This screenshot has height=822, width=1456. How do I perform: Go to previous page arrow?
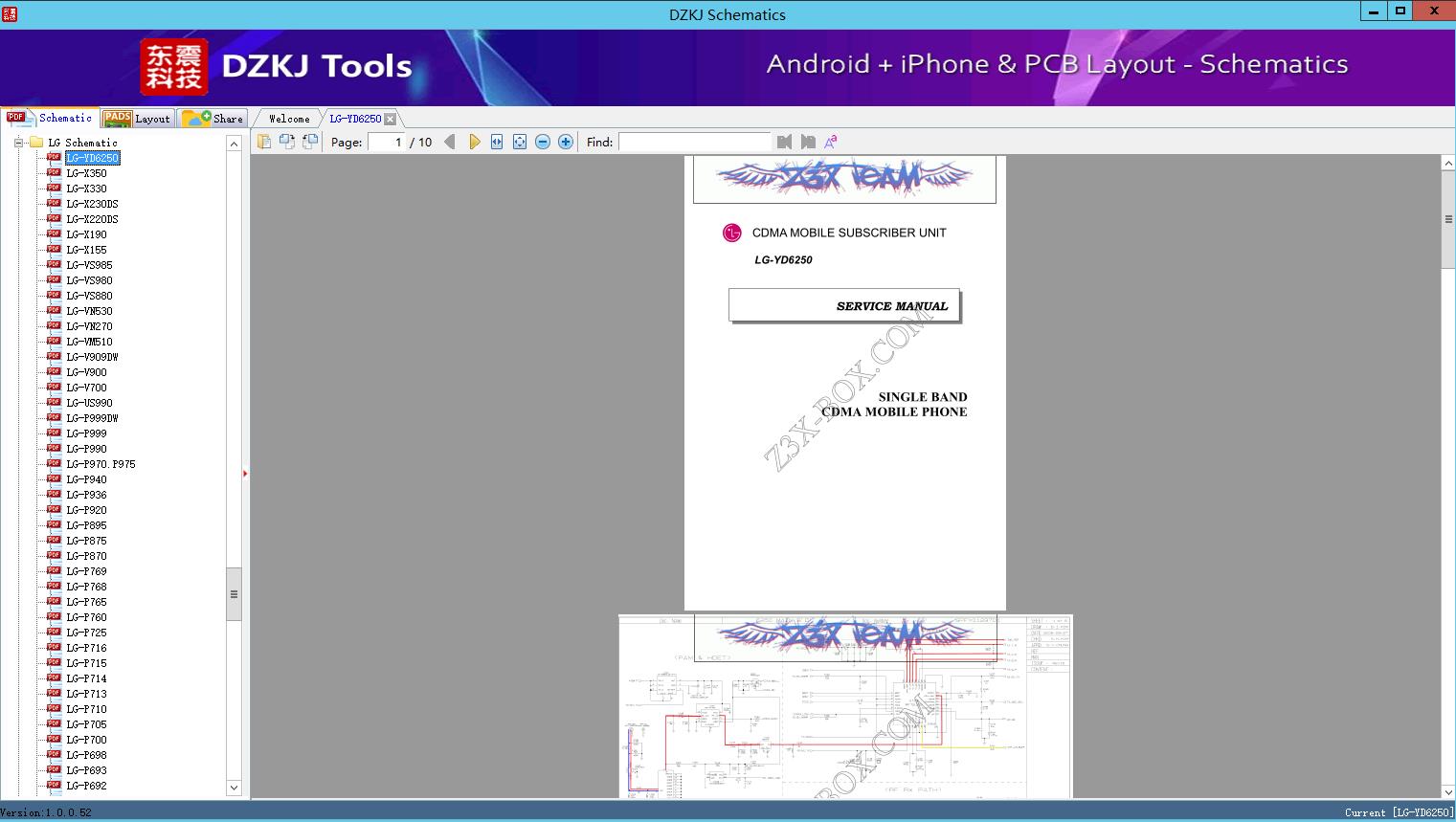click(450, 142)
